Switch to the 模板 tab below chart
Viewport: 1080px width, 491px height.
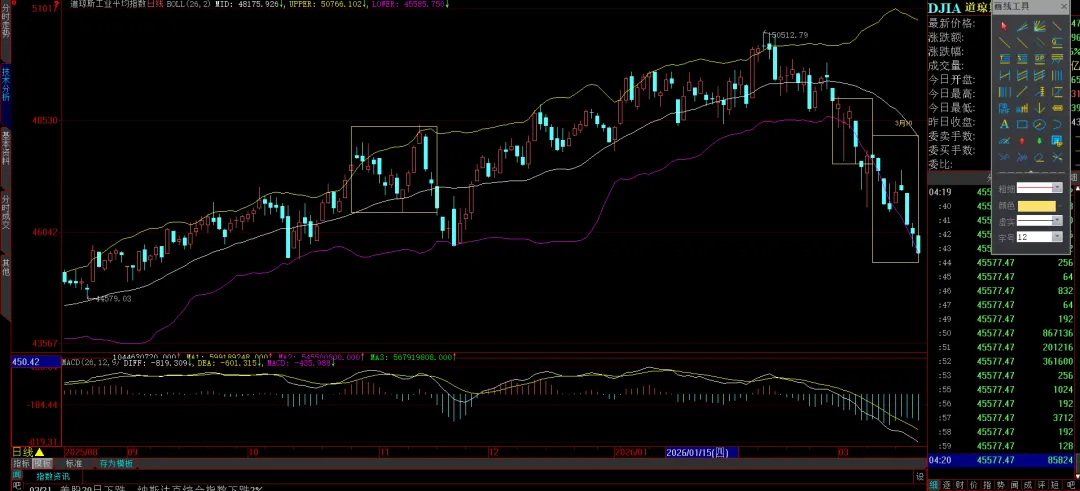[x=42, y=463]
